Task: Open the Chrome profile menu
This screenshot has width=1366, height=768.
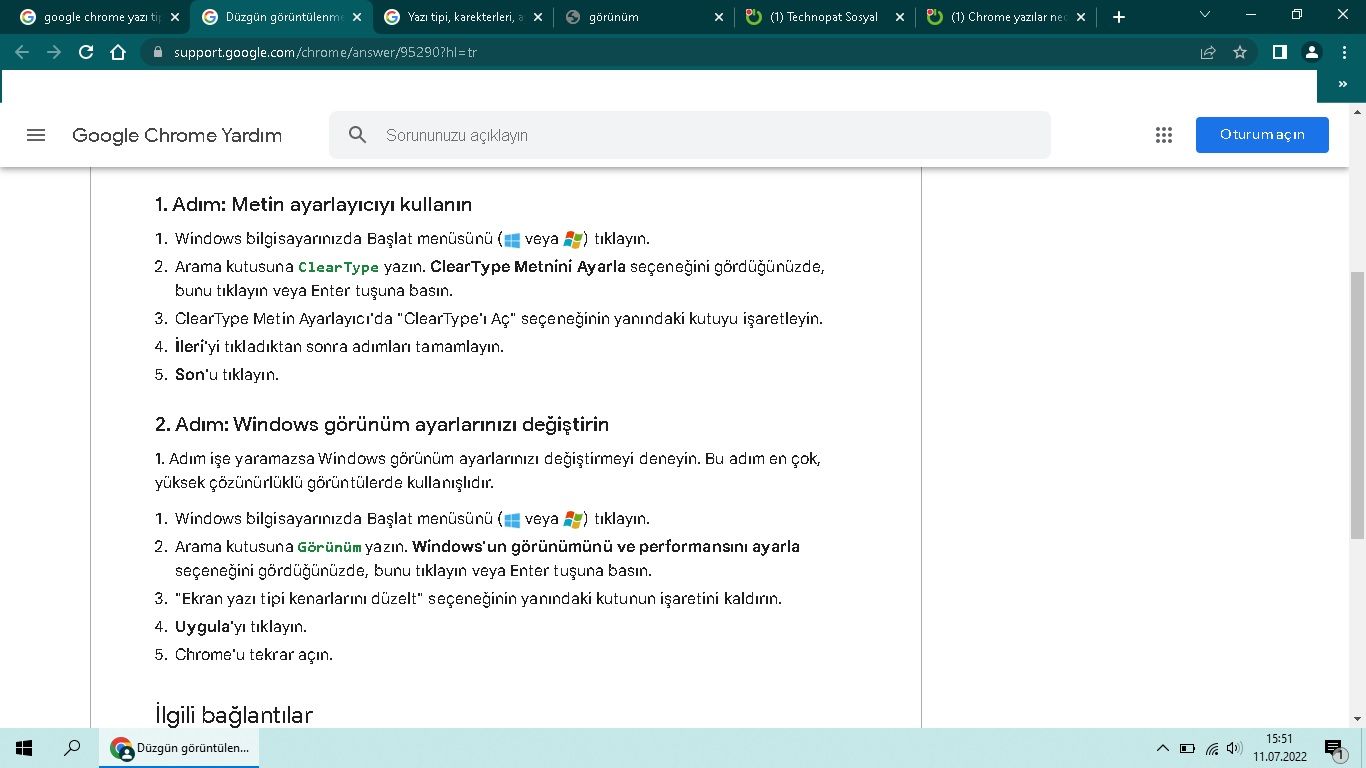Action: (1312, 52)
